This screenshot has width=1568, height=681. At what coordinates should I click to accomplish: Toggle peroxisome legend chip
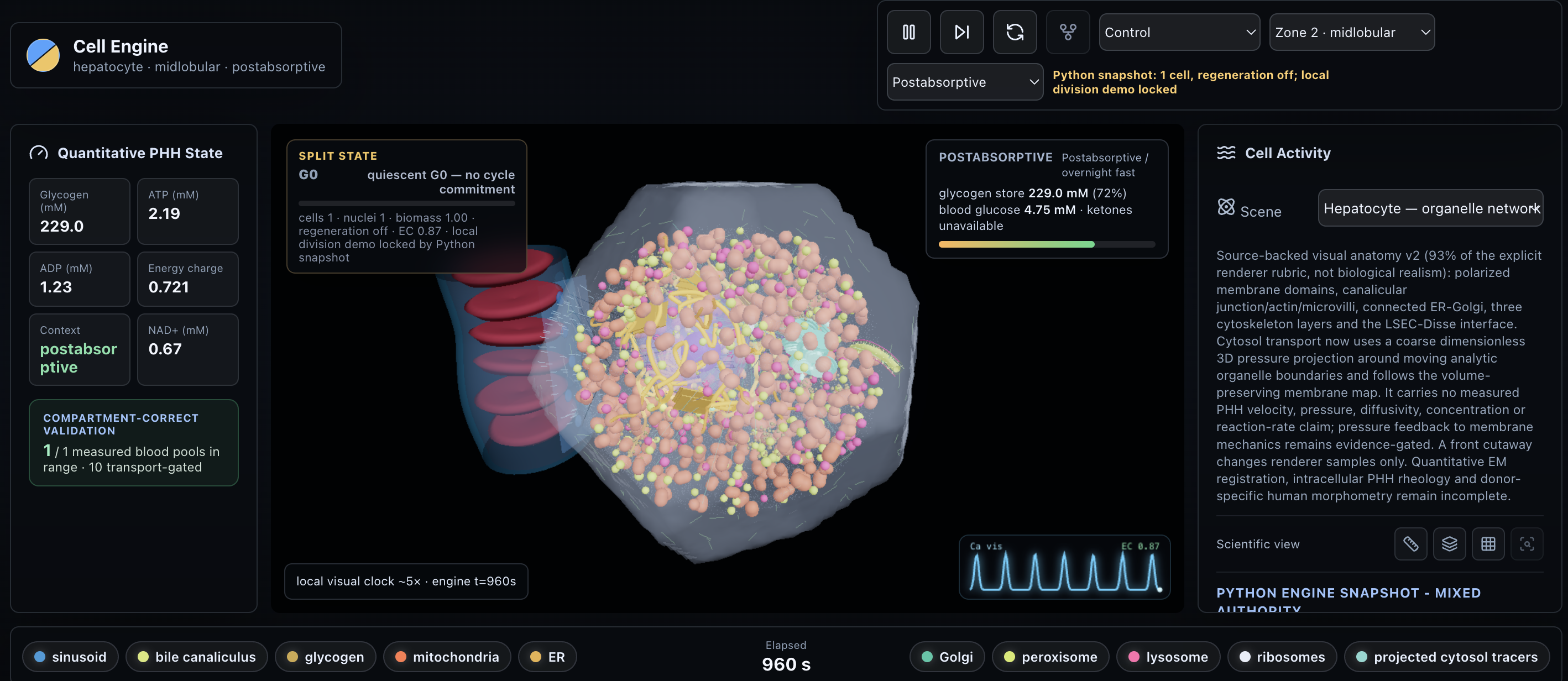1050,657
